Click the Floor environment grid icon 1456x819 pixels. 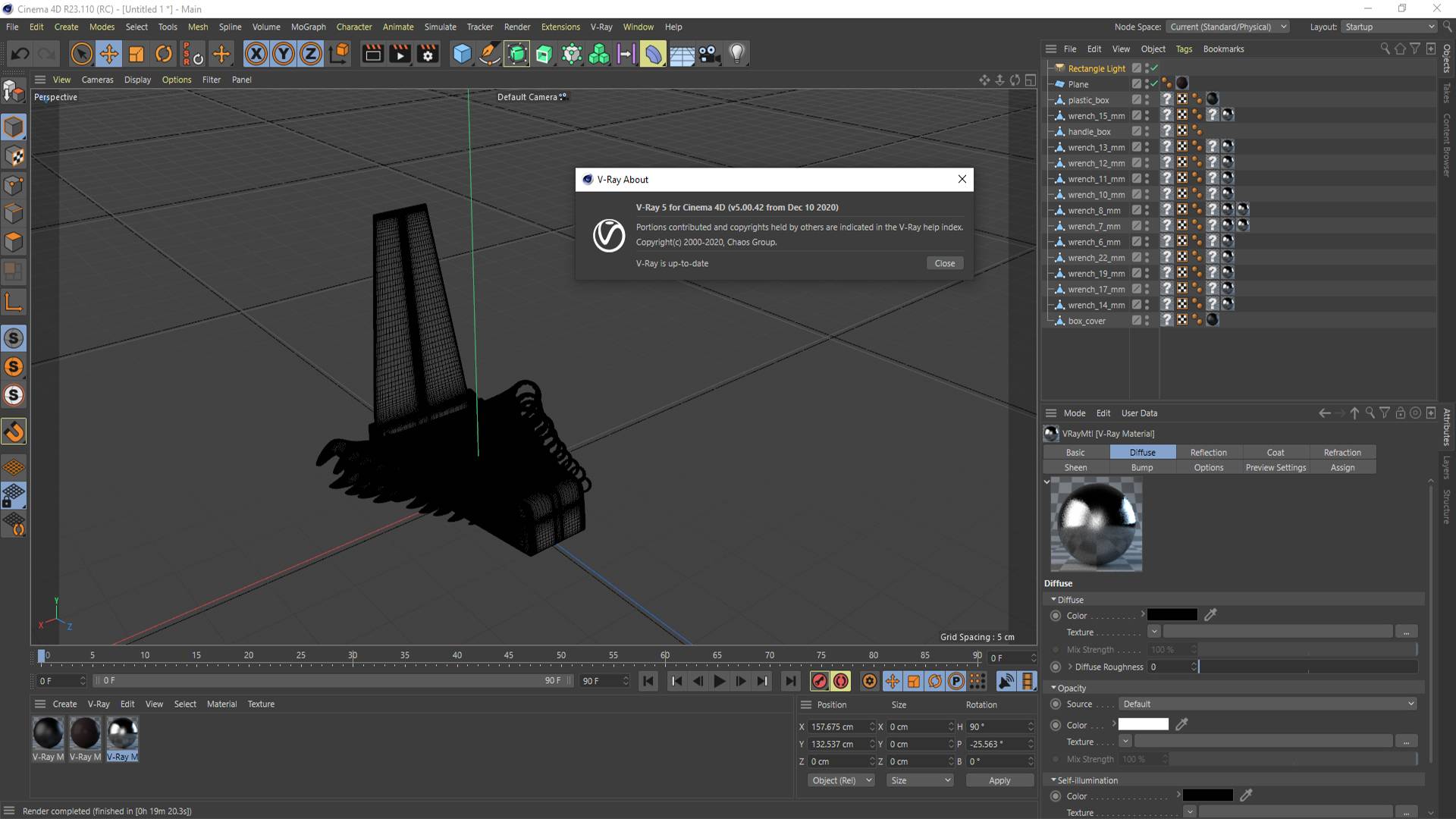pos(681,54)
